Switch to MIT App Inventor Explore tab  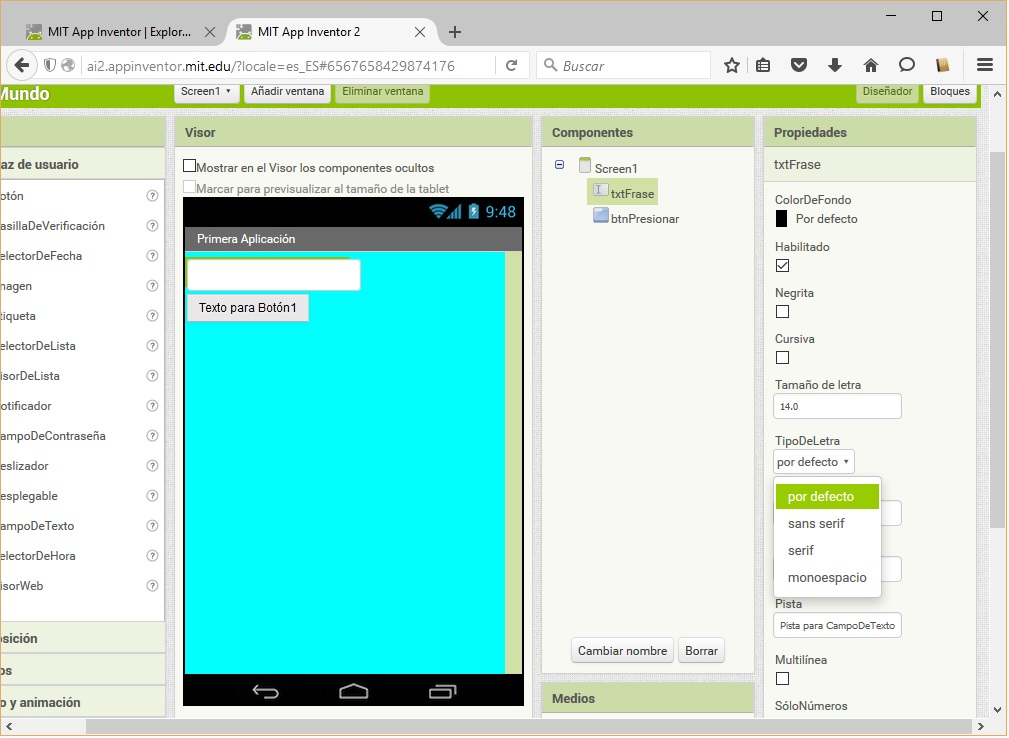118,32
